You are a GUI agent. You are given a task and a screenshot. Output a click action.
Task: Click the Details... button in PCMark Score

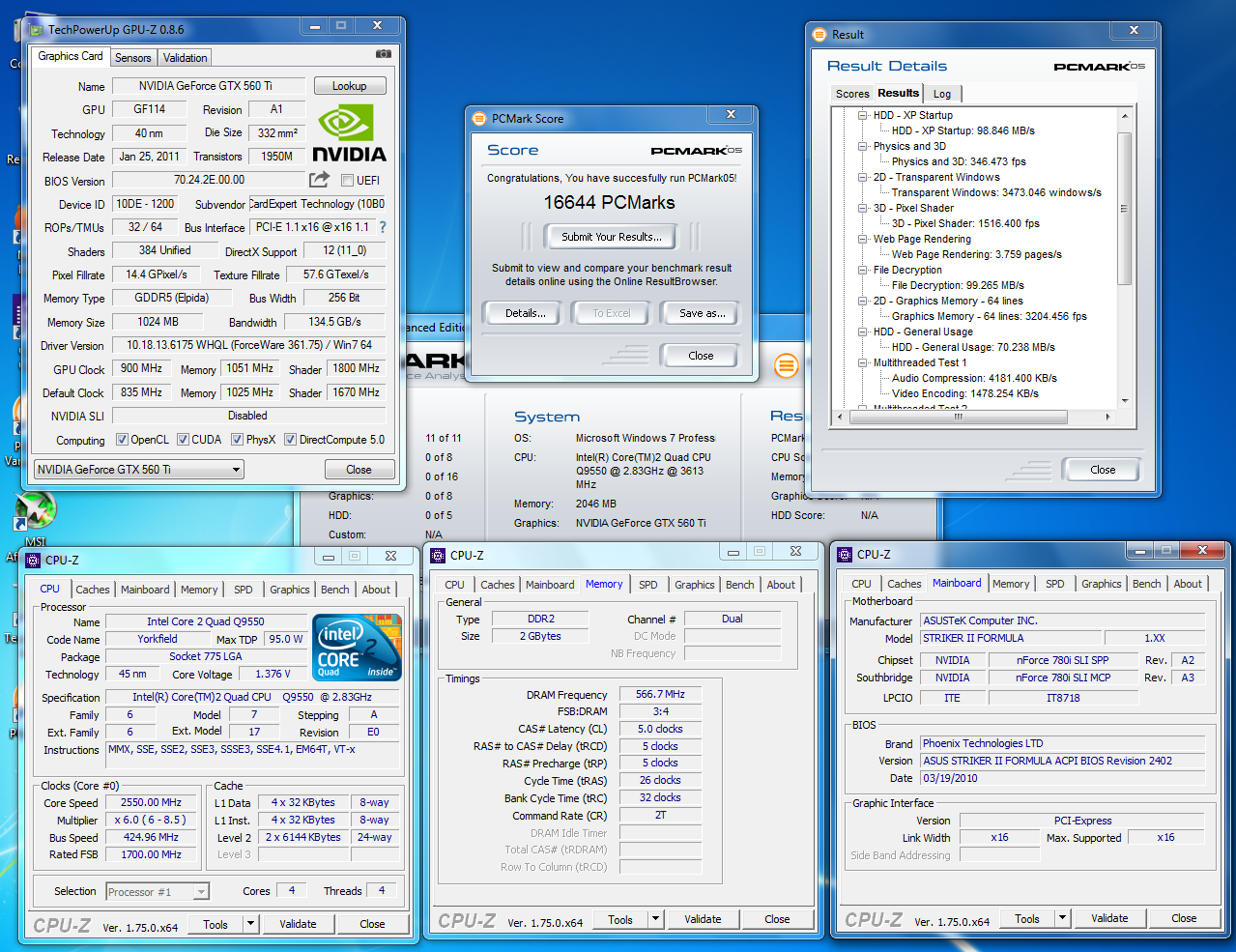526,313
